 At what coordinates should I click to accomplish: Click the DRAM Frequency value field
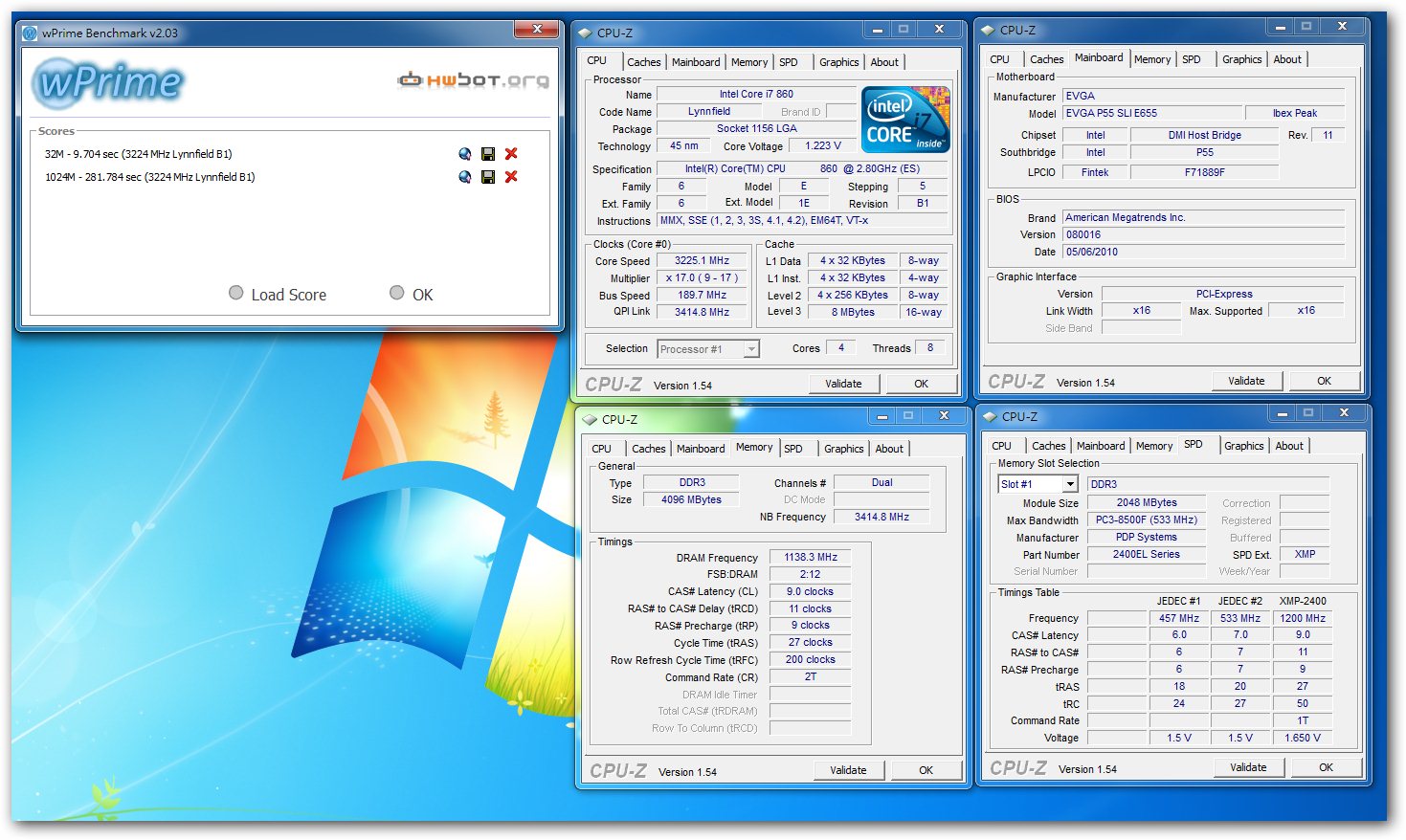tap(810, 557)
